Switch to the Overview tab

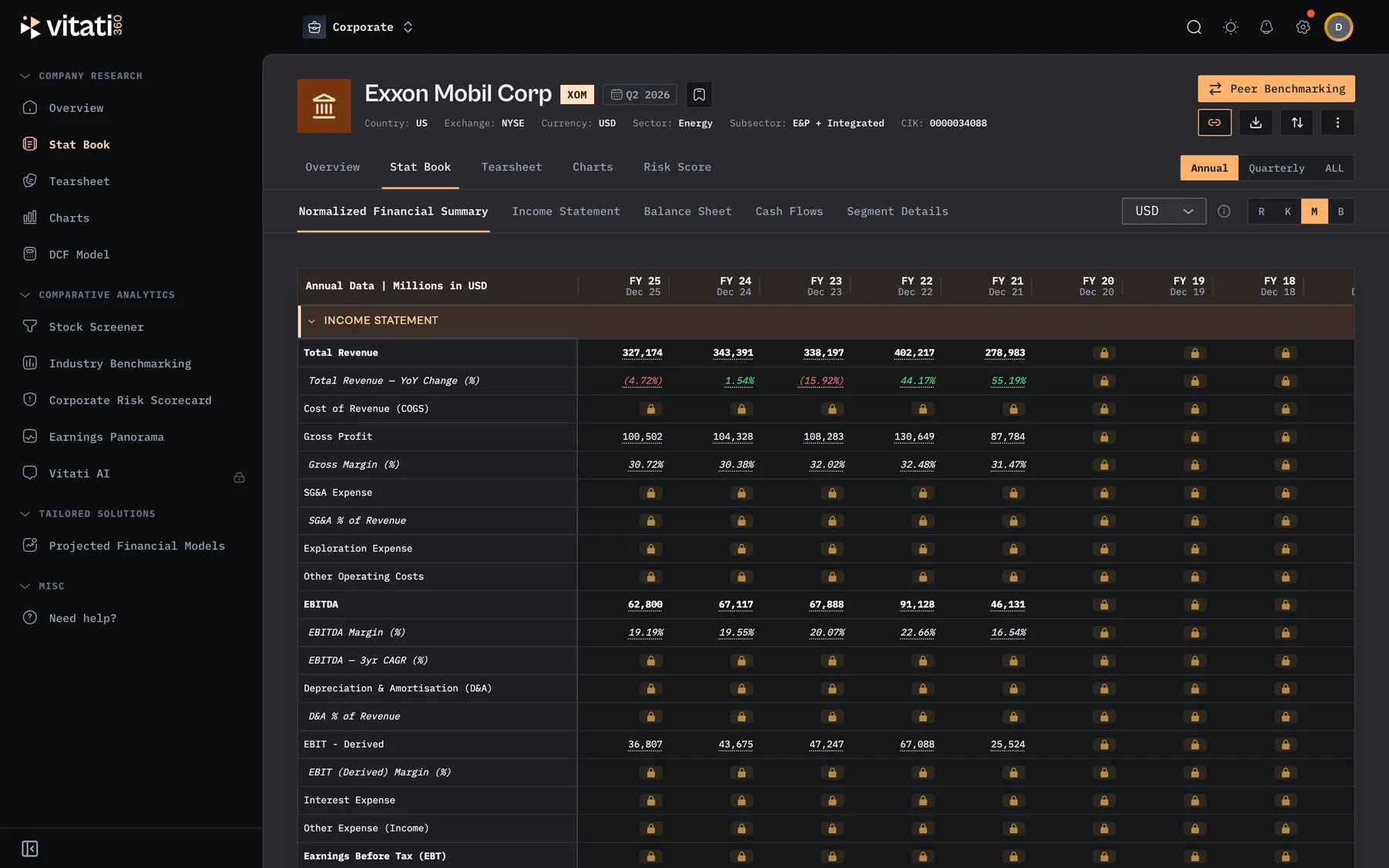point(333,167)
